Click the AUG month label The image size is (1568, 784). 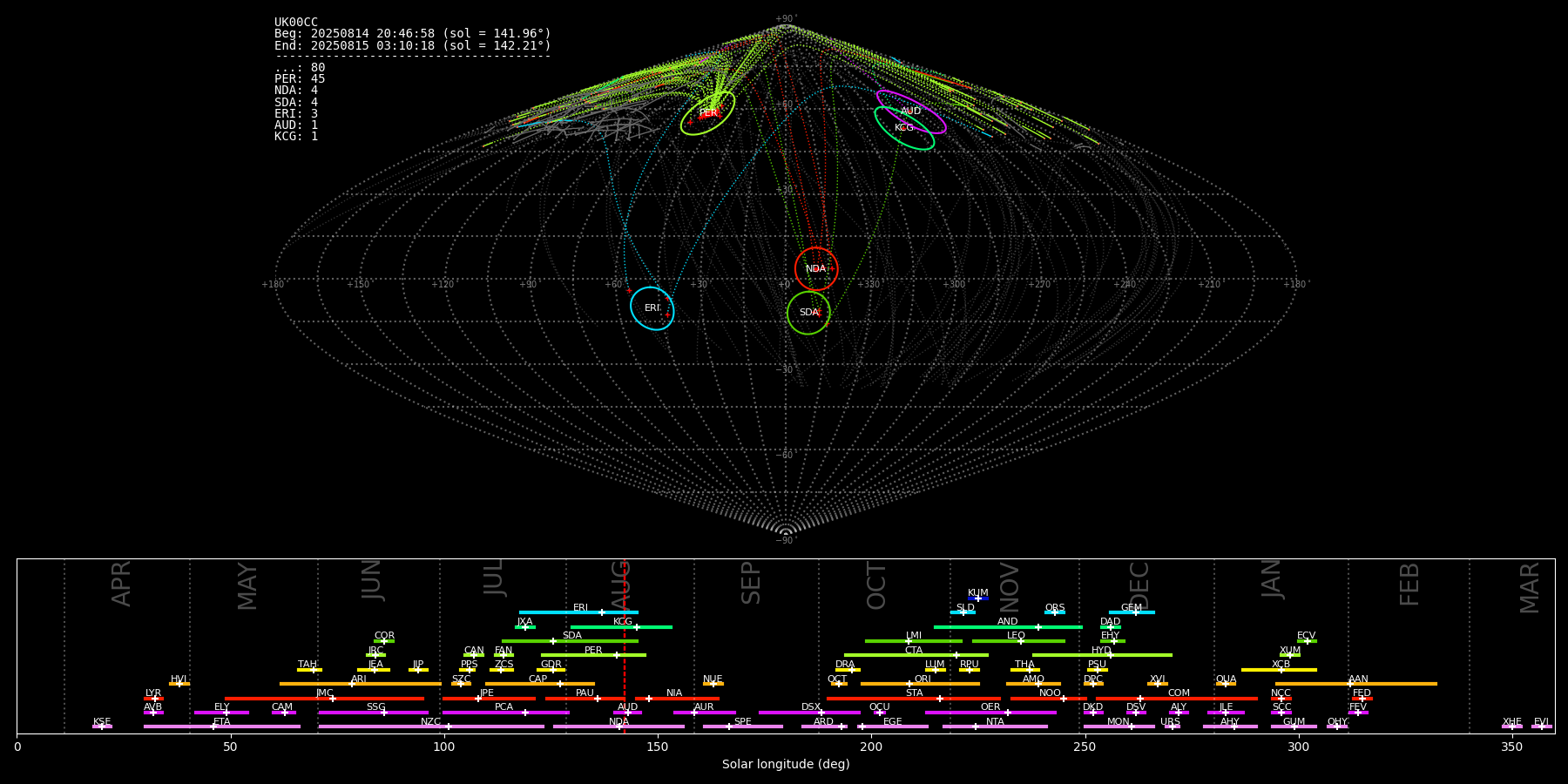point(620,584)
